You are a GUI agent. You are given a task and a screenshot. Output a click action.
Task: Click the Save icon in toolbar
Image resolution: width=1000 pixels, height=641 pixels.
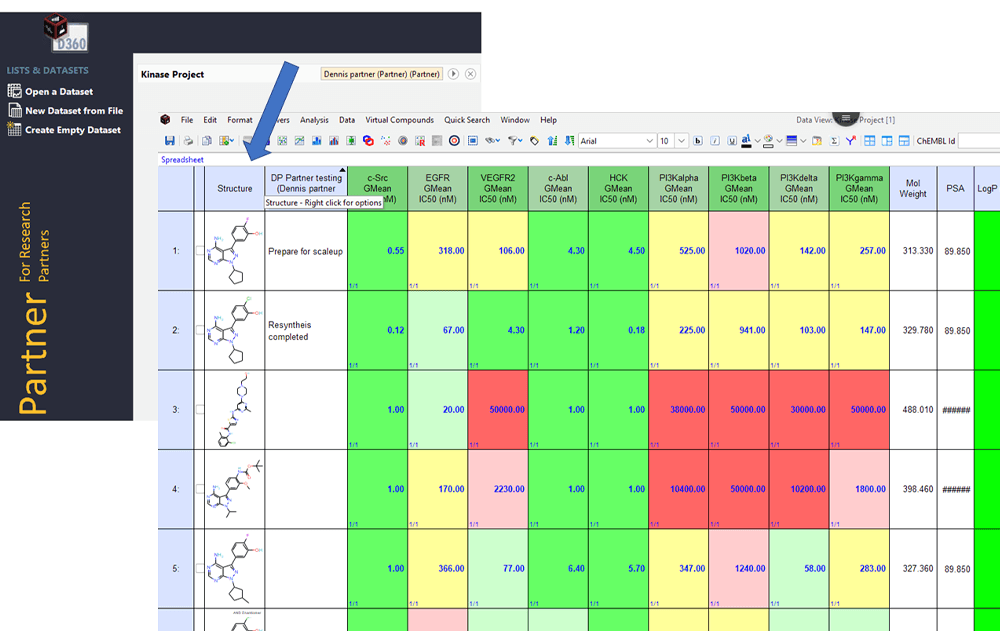(x=170, y=141)
